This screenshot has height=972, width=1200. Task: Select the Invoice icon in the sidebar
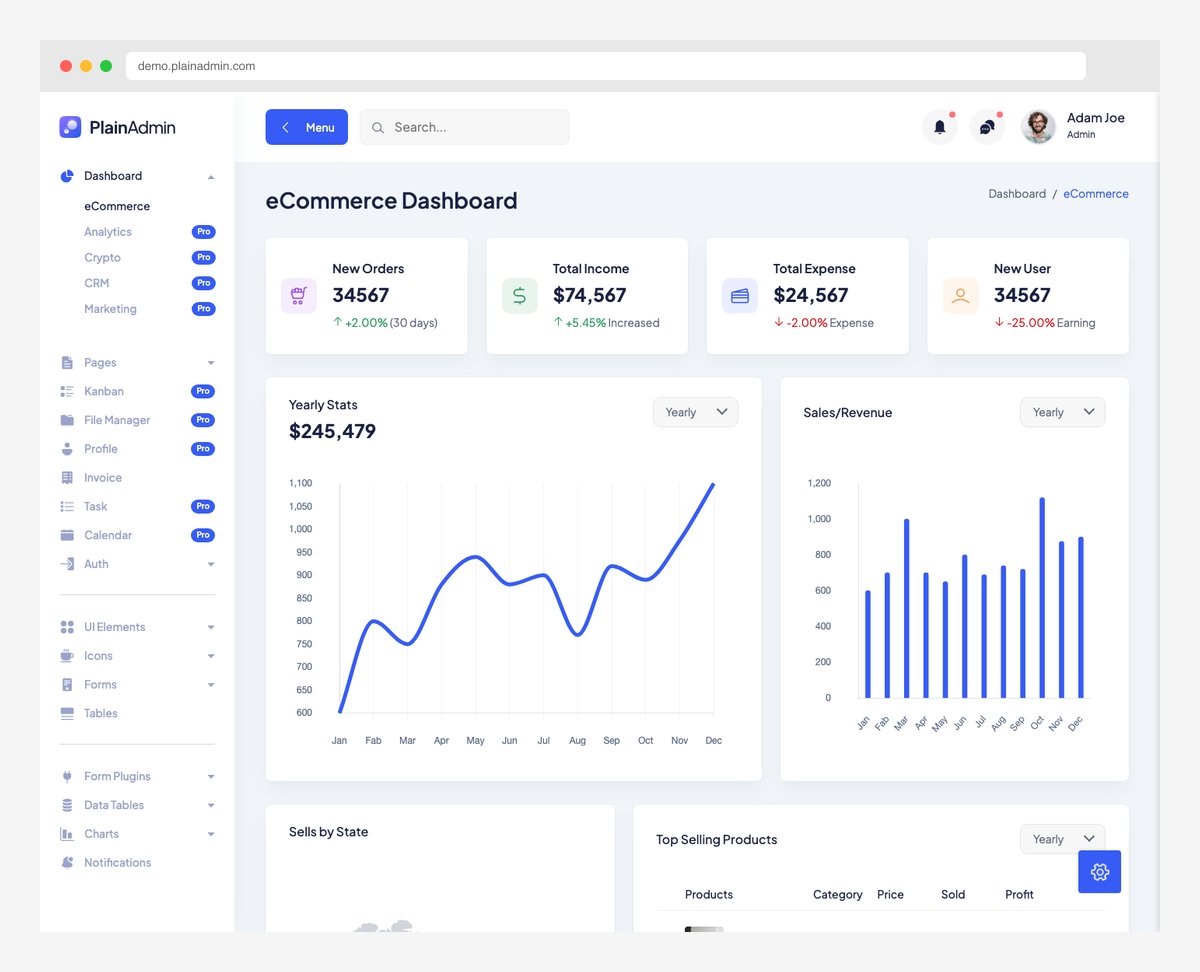tap(68, 477)
